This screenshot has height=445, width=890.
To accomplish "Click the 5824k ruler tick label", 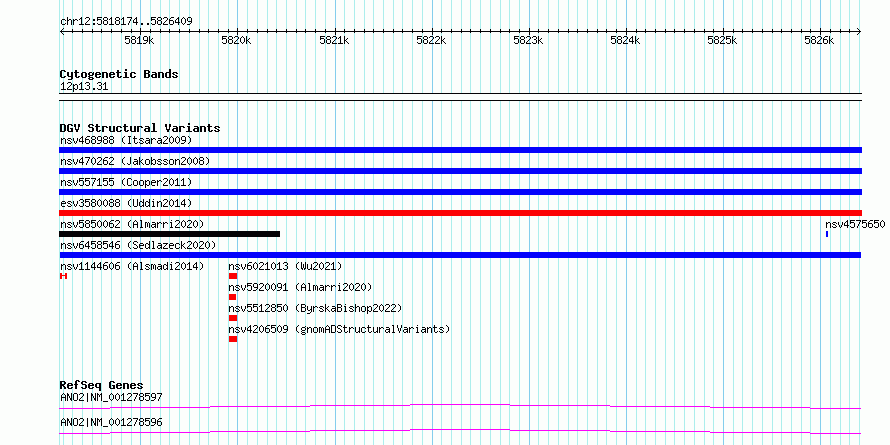I will (624, 41).
